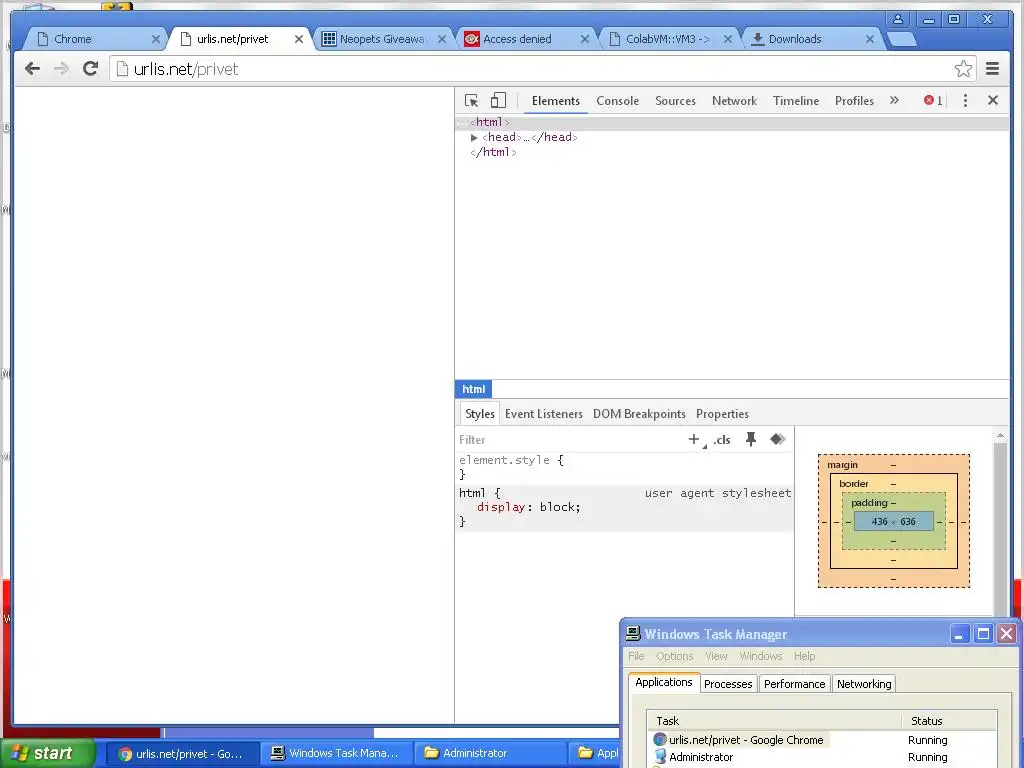Switch to Task Manager Networking tab
This screenshot has height=768, width=1024.
click(x=864, y=684)
